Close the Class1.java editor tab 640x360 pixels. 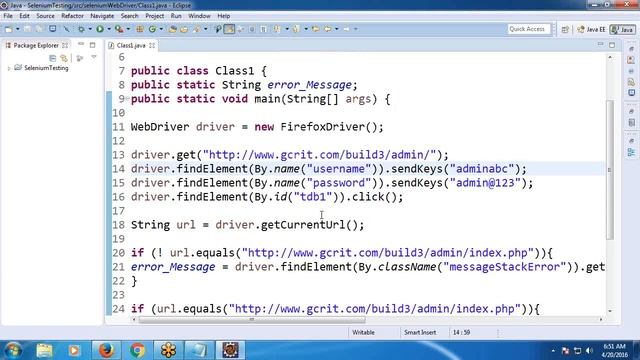(x=152, y=45)
